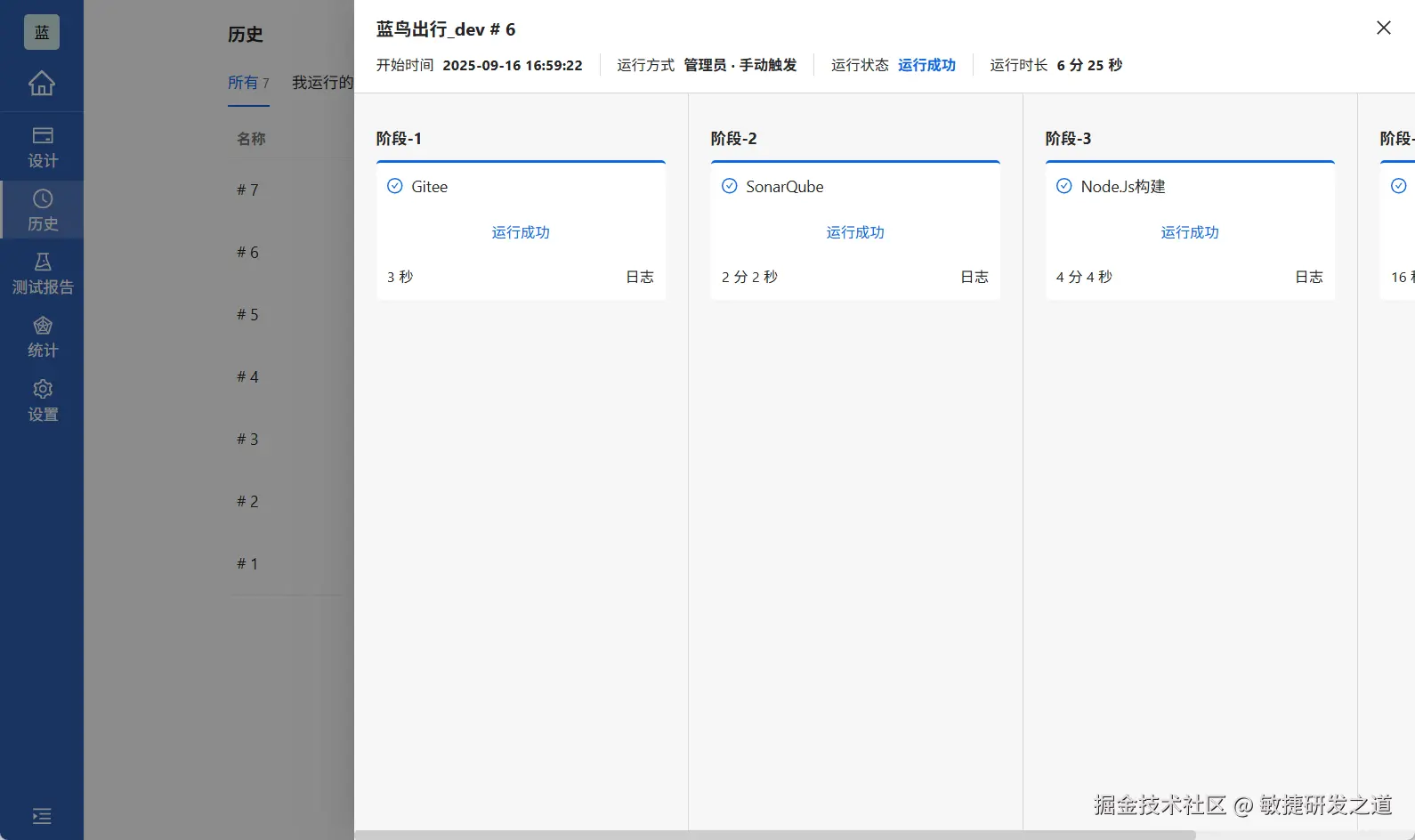Viewport: 1415px width, 840px height.
Task: Open the 历史 history section
Action: (42, 210)
